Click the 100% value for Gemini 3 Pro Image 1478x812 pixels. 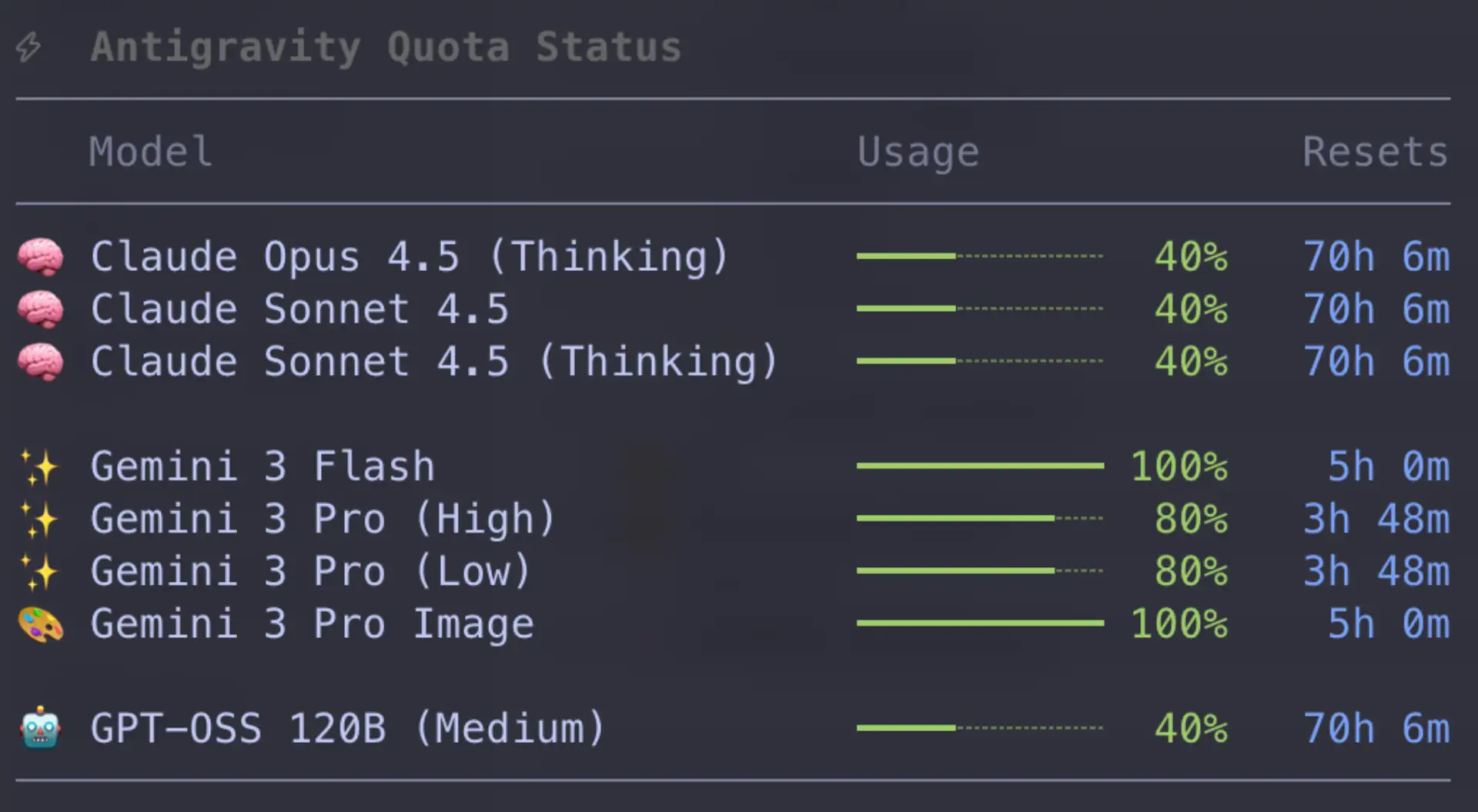coord(1179,624)
